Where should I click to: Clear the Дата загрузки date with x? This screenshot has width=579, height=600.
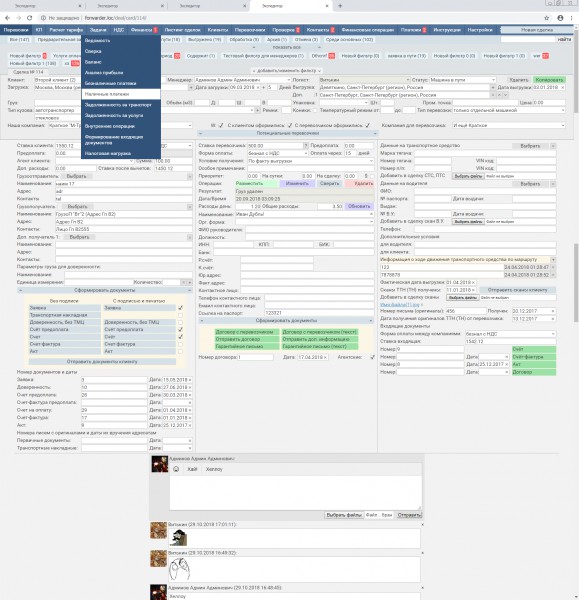pyautogui.click(x=258, y=88)
